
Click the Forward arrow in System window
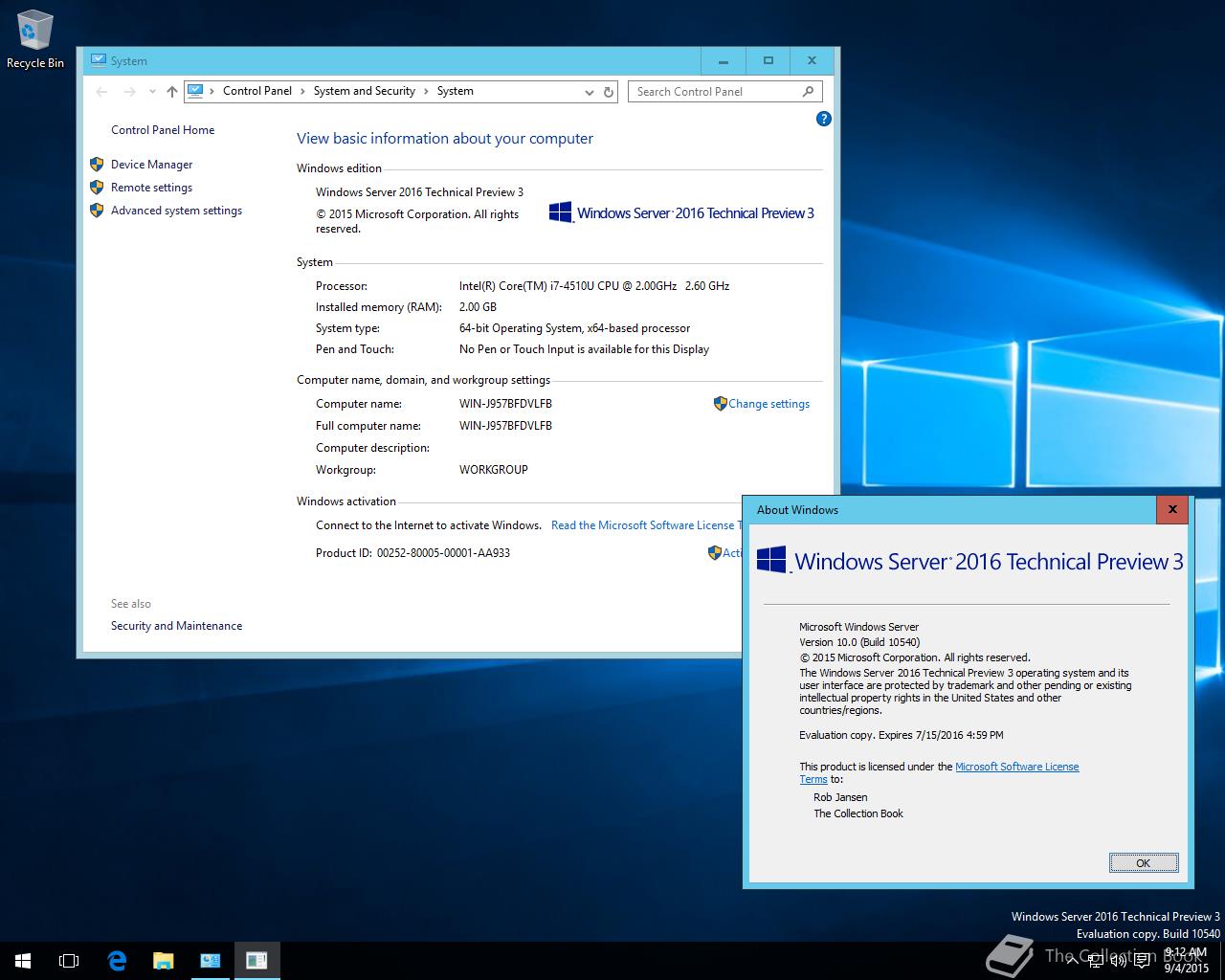tap(129, 92)
